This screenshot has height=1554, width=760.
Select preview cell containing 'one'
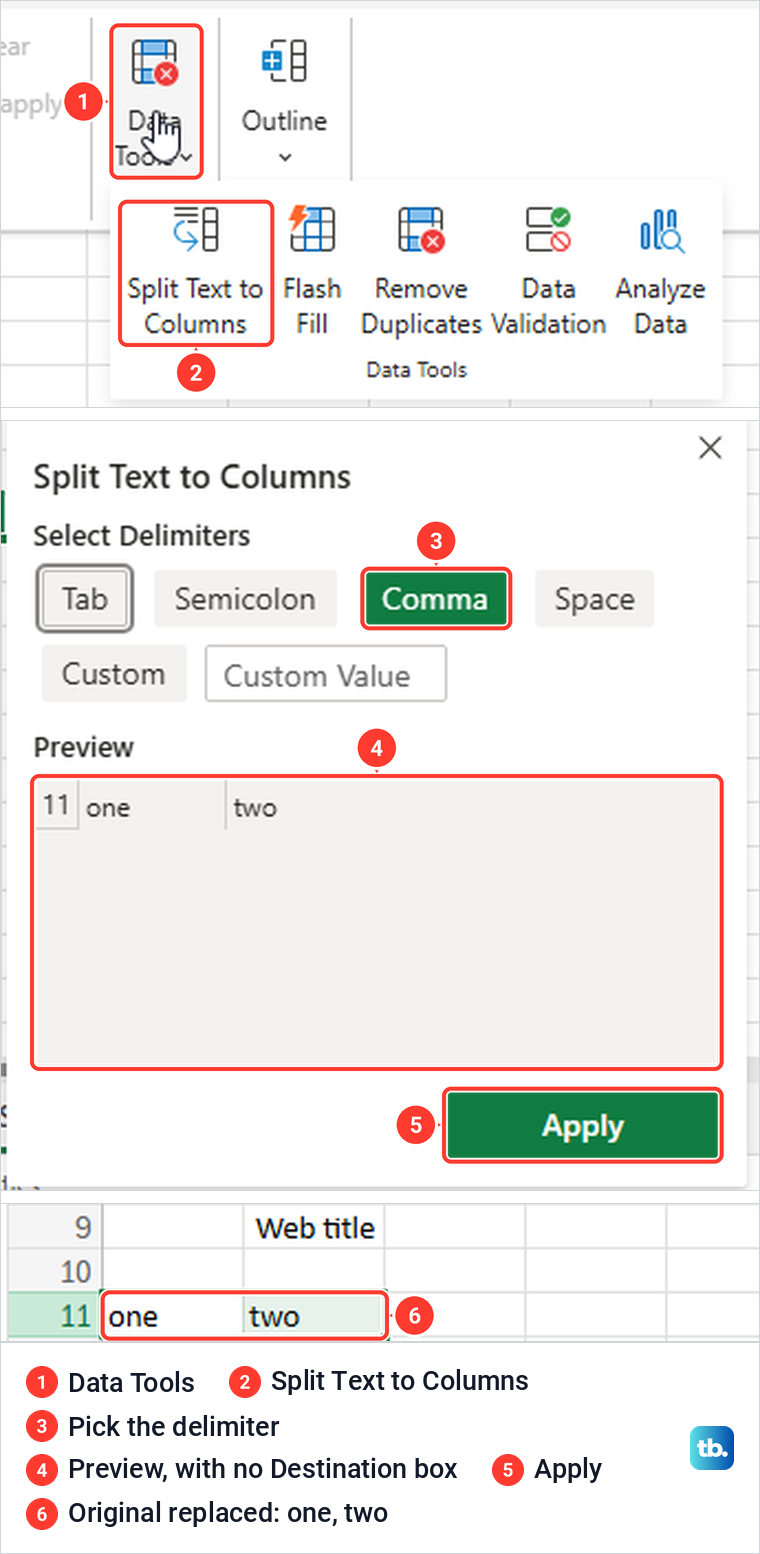tap(152, 807)
